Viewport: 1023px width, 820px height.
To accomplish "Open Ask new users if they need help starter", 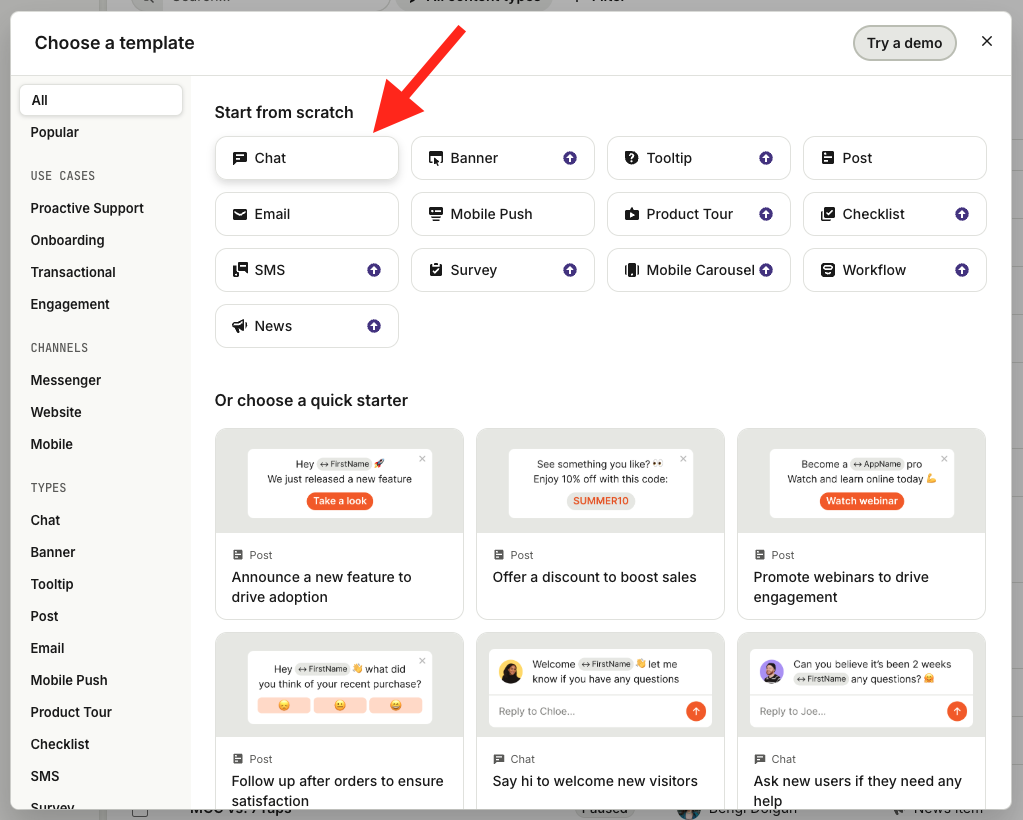I will coord(861,721).
